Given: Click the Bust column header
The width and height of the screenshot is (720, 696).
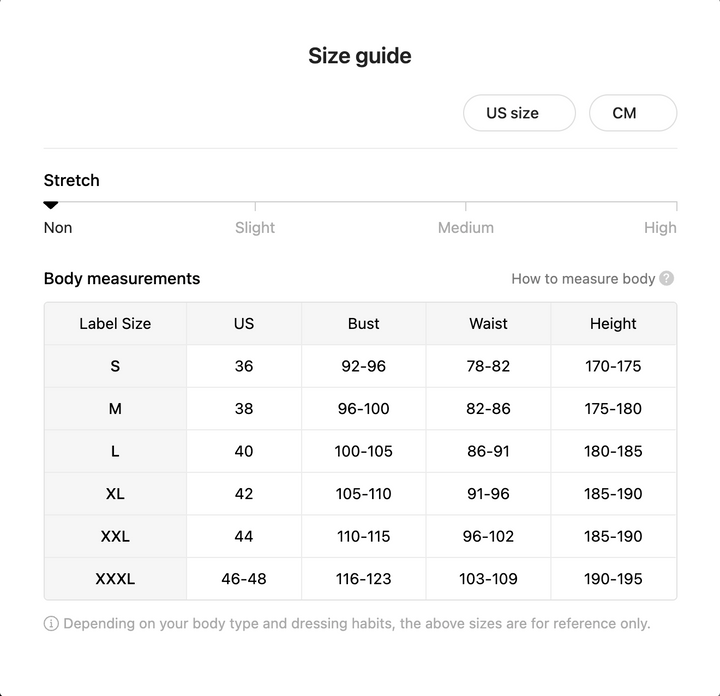Looking at the screenshot, I should click(x=364, y=324).
